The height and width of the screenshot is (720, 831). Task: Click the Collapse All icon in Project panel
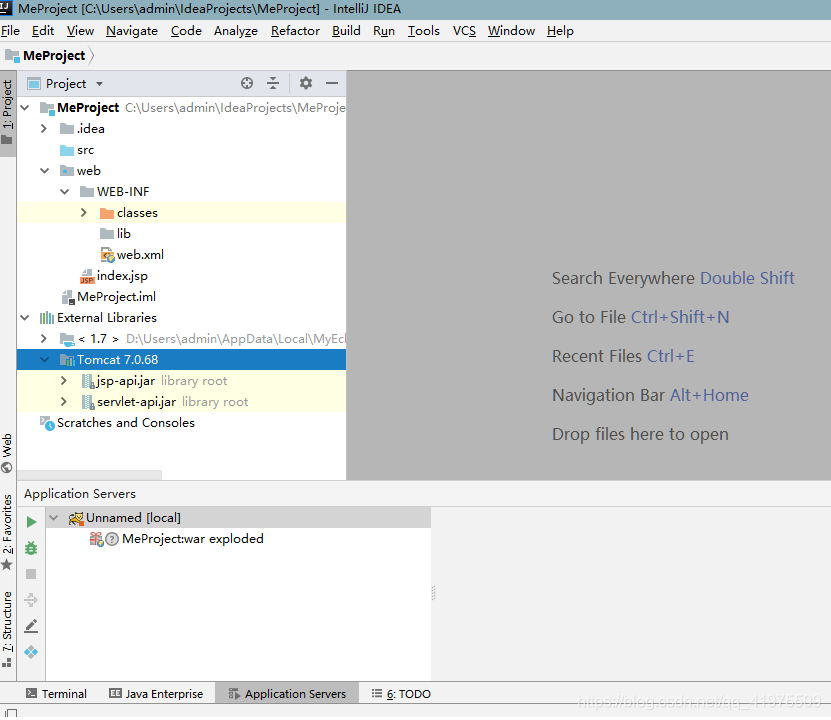tap(273, 83)
